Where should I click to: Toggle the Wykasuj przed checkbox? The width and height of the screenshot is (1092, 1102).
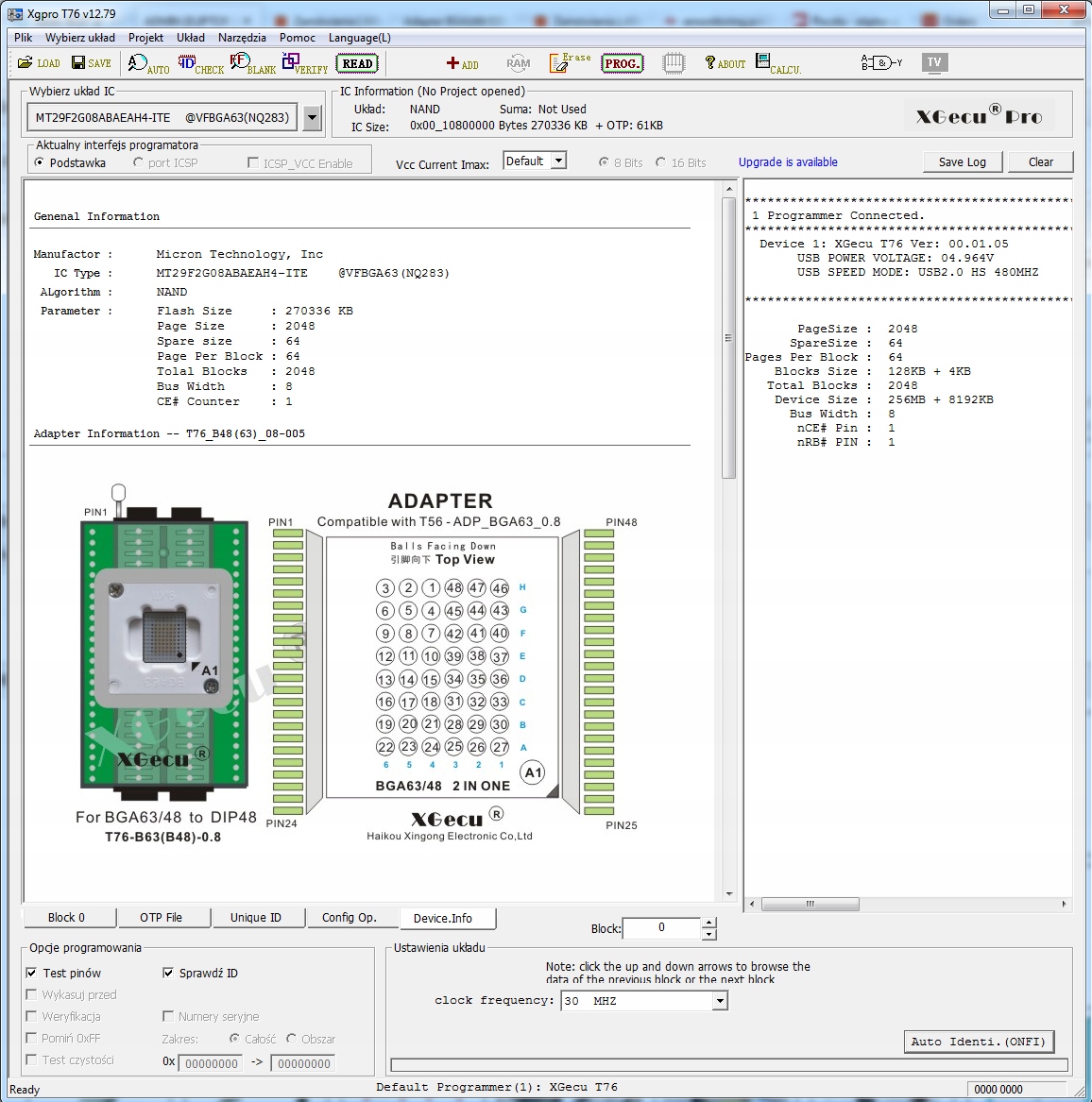click(31, 994)
